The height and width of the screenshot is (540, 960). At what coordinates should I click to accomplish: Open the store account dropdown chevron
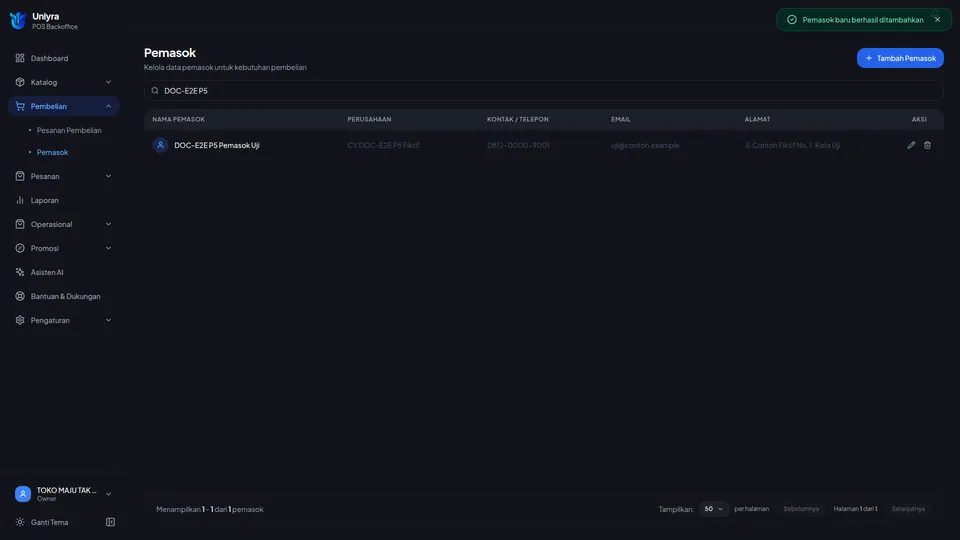click(x=108, y=494)
